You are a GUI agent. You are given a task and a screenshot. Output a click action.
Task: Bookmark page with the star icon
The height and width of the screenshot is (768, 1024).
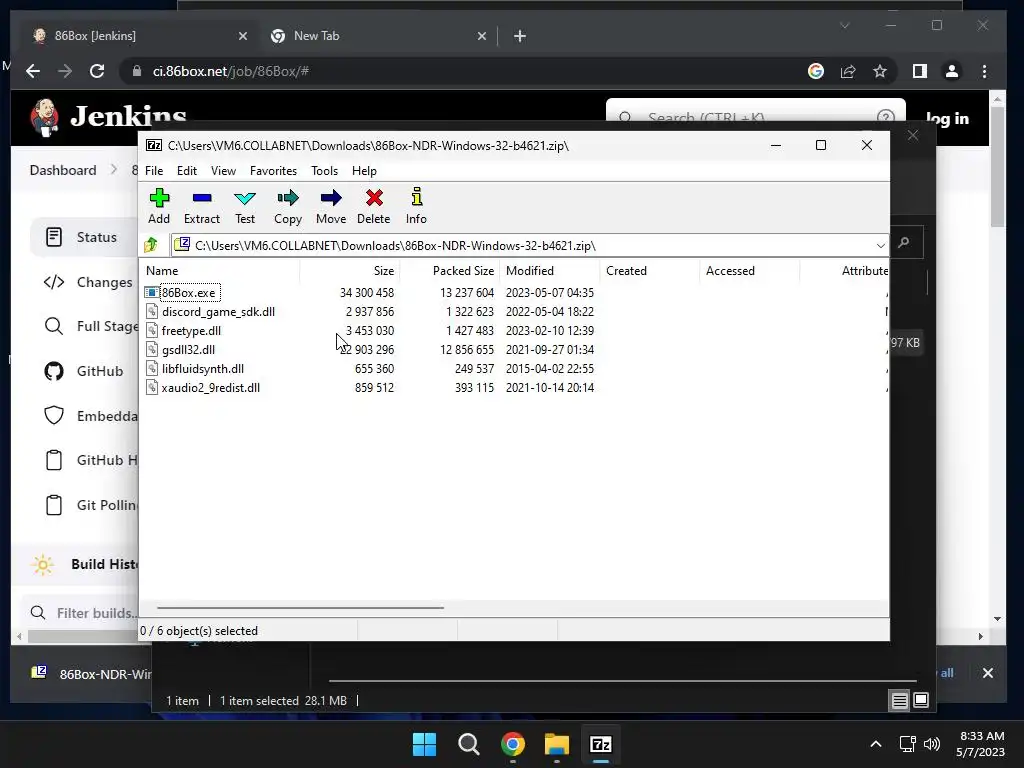pos(880,71)
